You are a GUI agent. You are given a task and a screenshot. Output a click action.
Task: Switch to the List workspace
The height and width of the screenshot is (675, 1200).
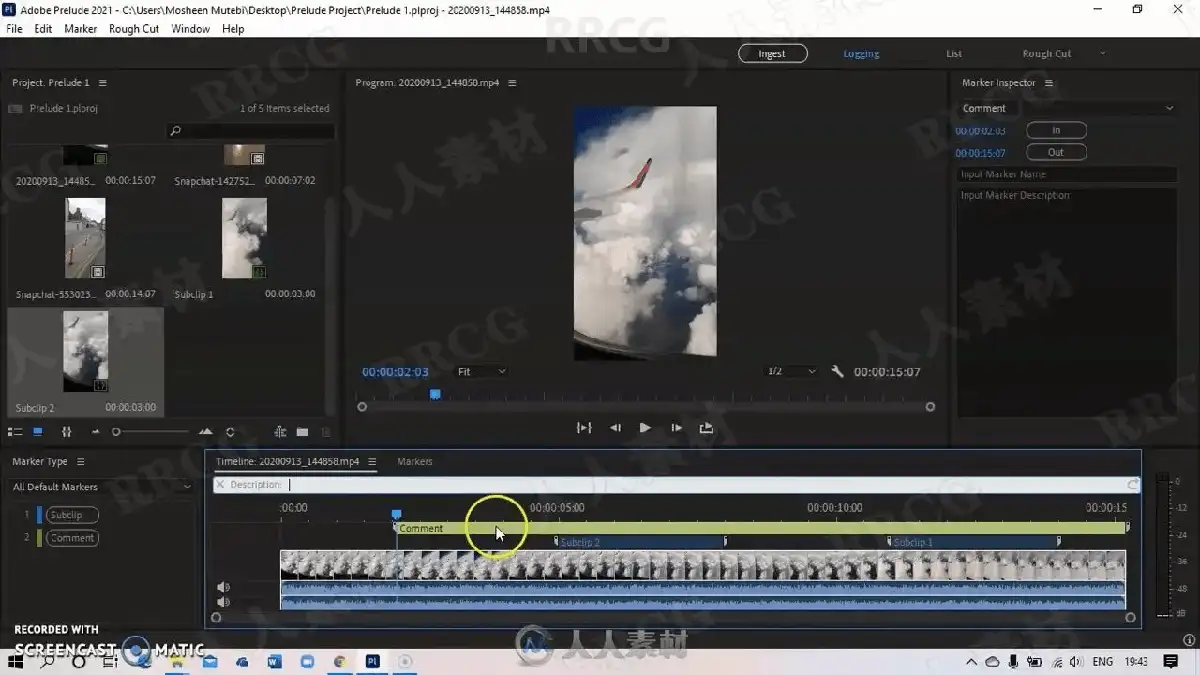(x=954, y=54)
